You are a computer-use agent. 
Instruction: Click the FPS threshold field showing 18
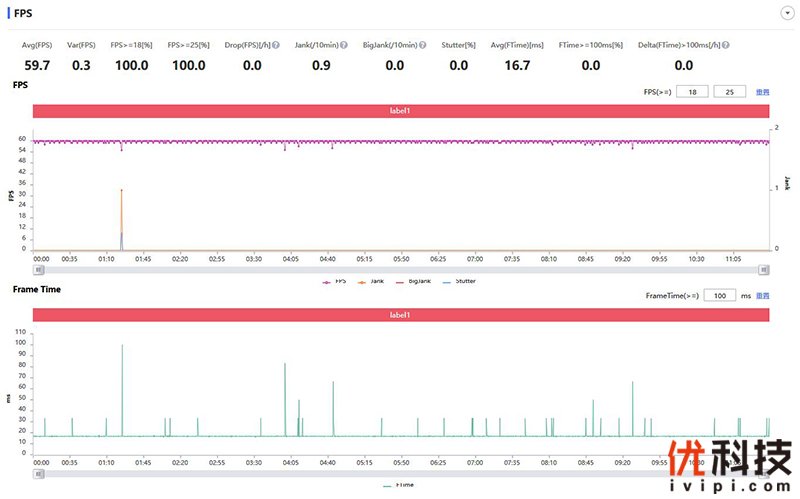click(x=692, y=91)
